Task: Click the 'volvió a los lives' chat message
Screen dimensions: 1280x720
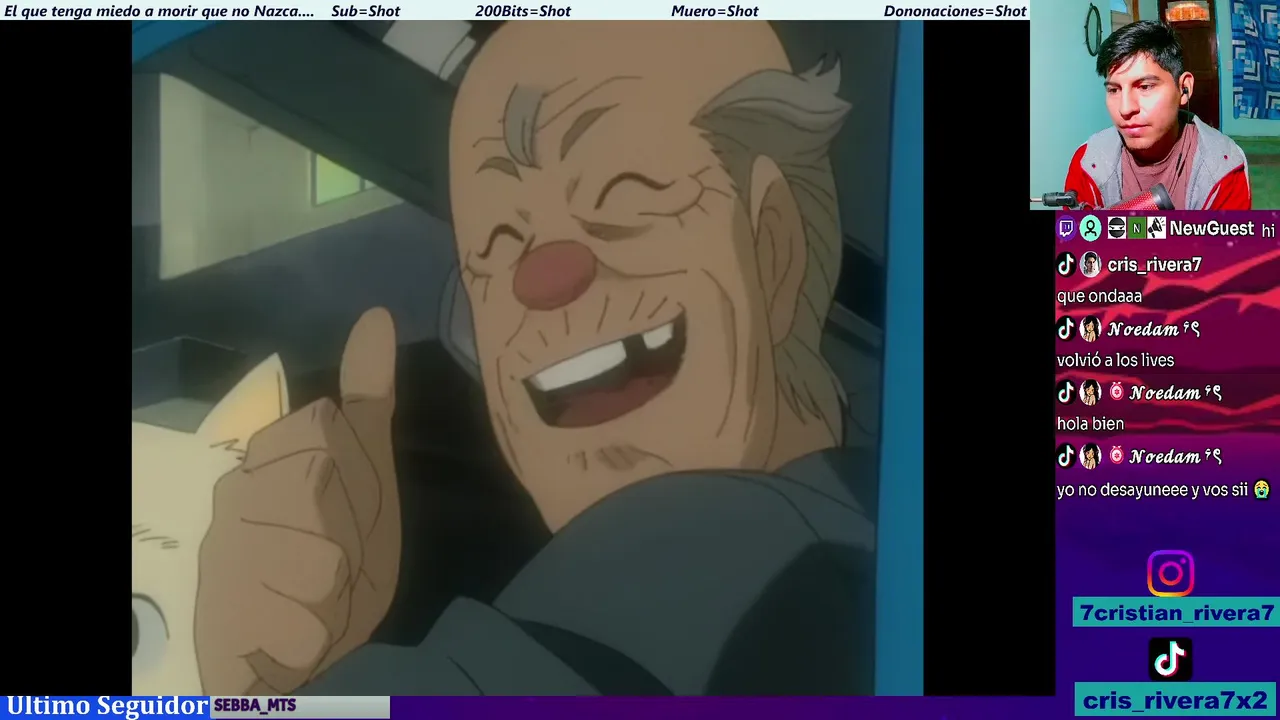Action: 1115,361
